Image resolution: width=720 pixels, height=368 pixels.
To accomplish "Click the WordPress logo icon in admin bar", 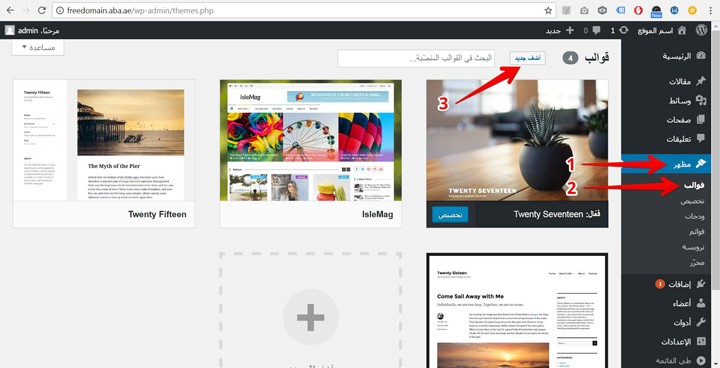I will click(701, 30).
